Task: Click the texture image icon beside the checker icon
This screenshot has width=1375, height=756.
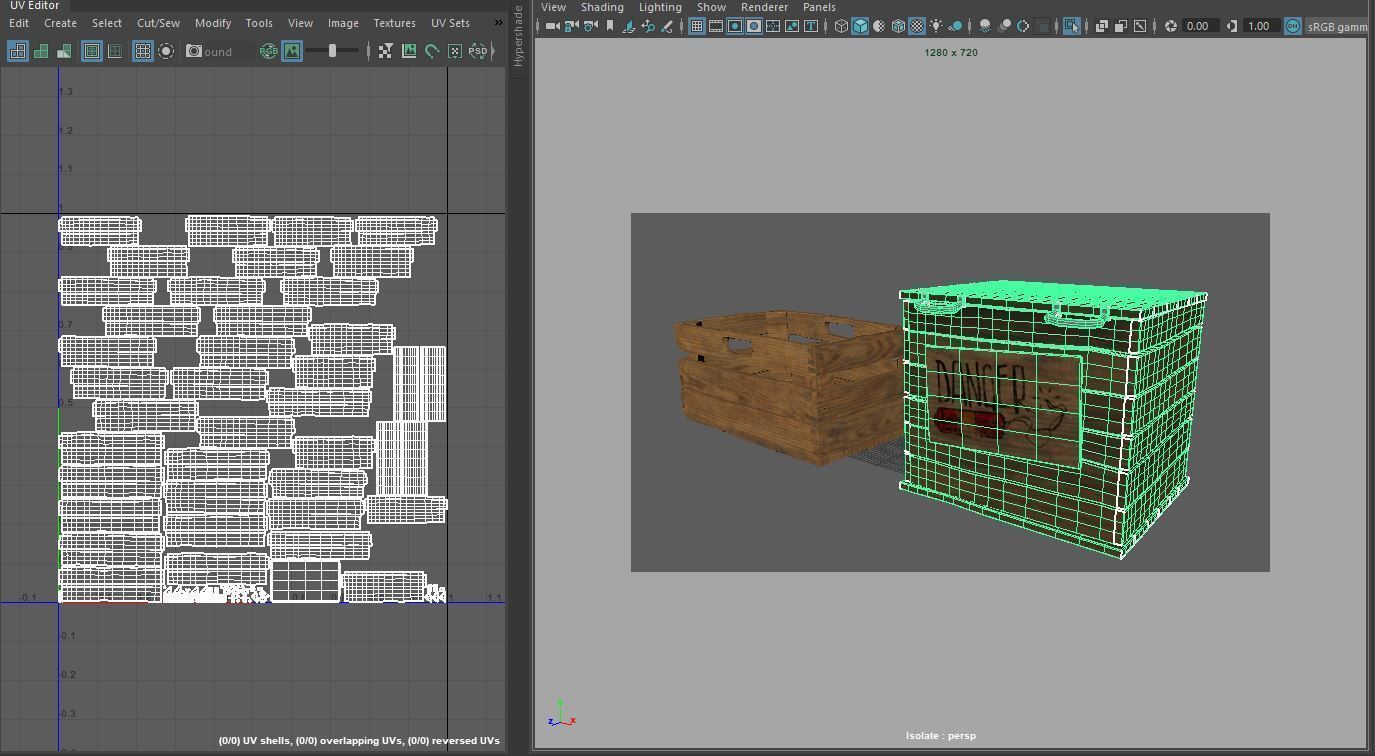Action: (x=409, y=51)
